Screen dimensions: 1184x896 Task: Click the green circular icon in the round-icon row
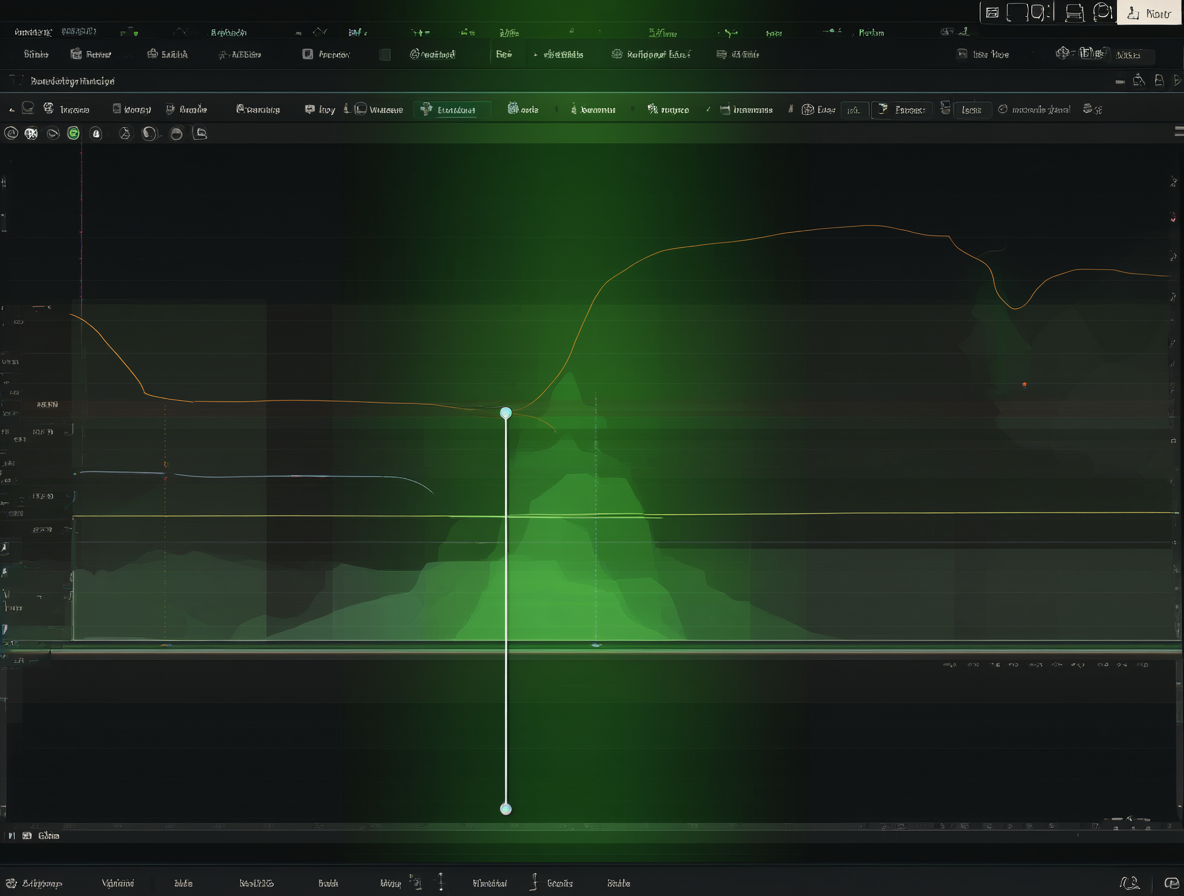click(x=73, y=134)
